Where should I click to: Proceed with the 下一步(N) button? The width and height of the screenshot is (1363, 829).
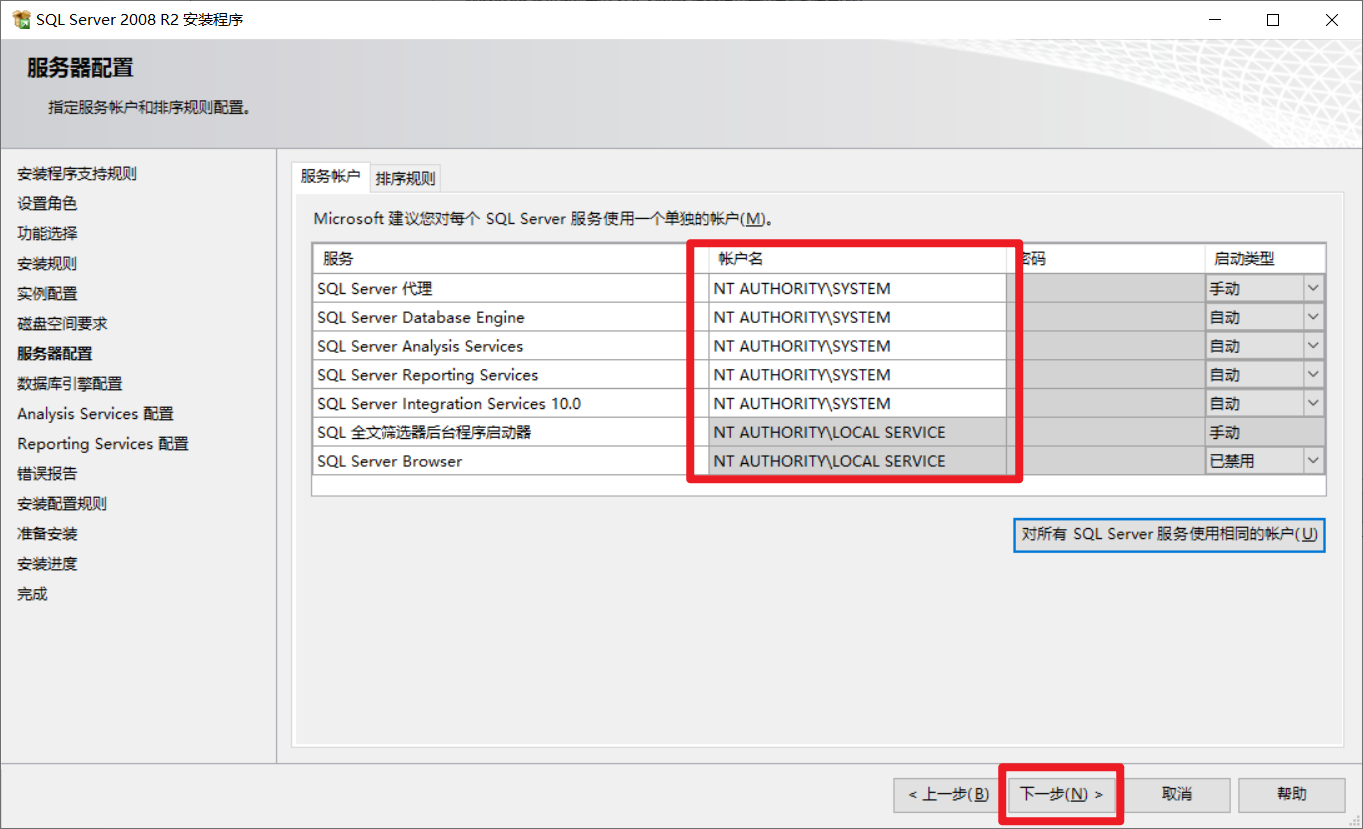(x=1061, y=794)
